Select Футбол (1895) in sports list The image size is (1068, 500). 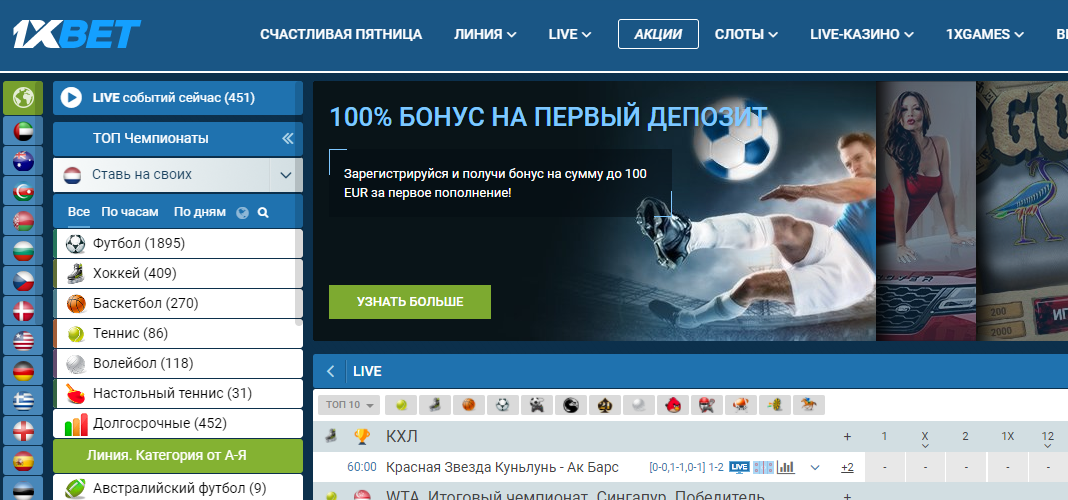[178, 243]
